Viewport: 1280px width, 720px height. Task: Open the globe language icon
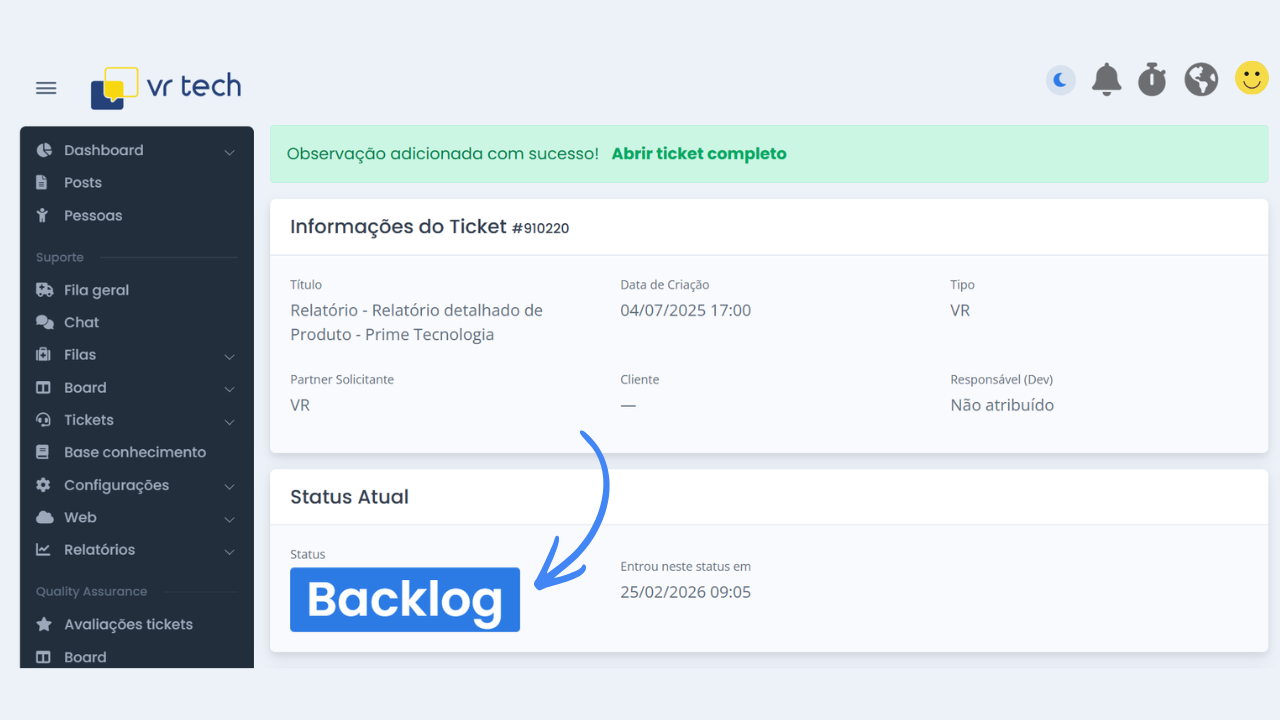pos(1201,80)
